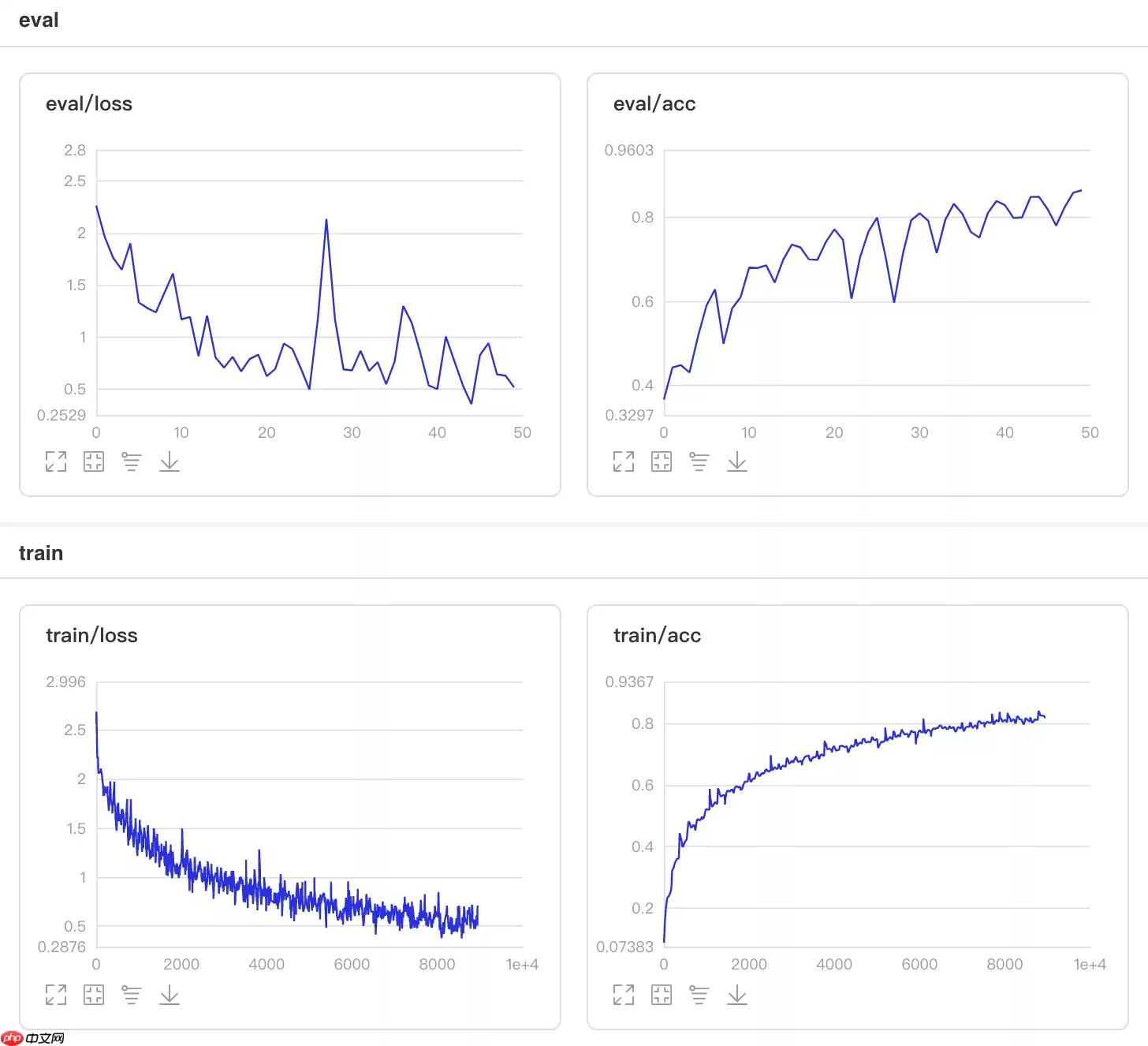Viewport: 1148px width, 1046px height.
Task: Open the php中文网 watermark logo link
Action: [33, 1037]
